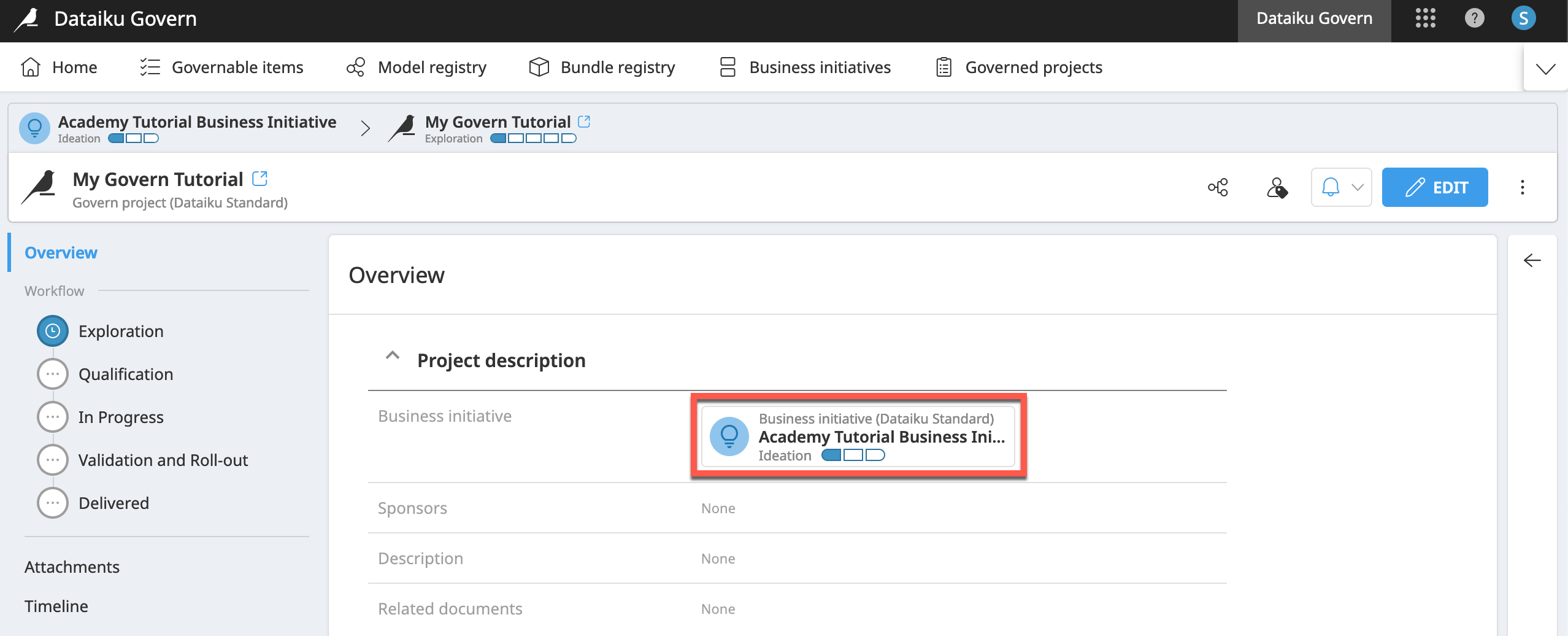The width and height of the screenshot is (1568, 636).
Task: Click the Ideation progress bar in breadcrumb
Action: coord(133,138)
